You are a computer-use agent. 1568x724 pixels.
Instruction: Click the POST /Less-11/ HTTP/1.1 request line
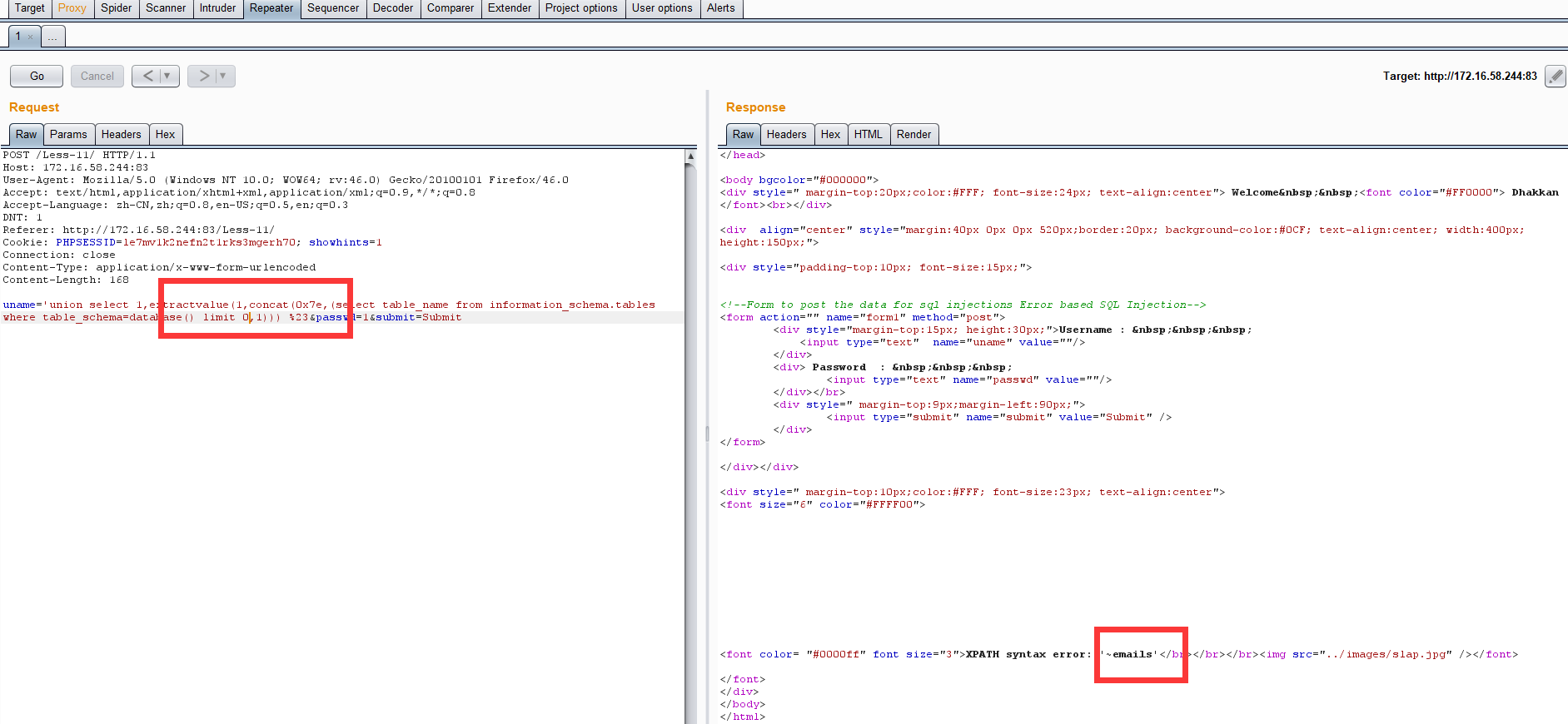79,155
